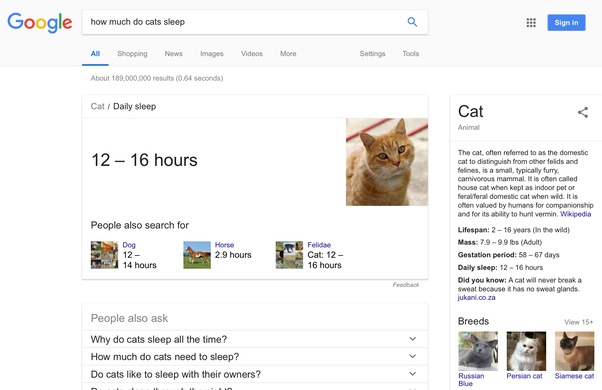Click the 'Daily sleep' fact in Cat panel
Screen dimensions: 602x390
(500, 268)
